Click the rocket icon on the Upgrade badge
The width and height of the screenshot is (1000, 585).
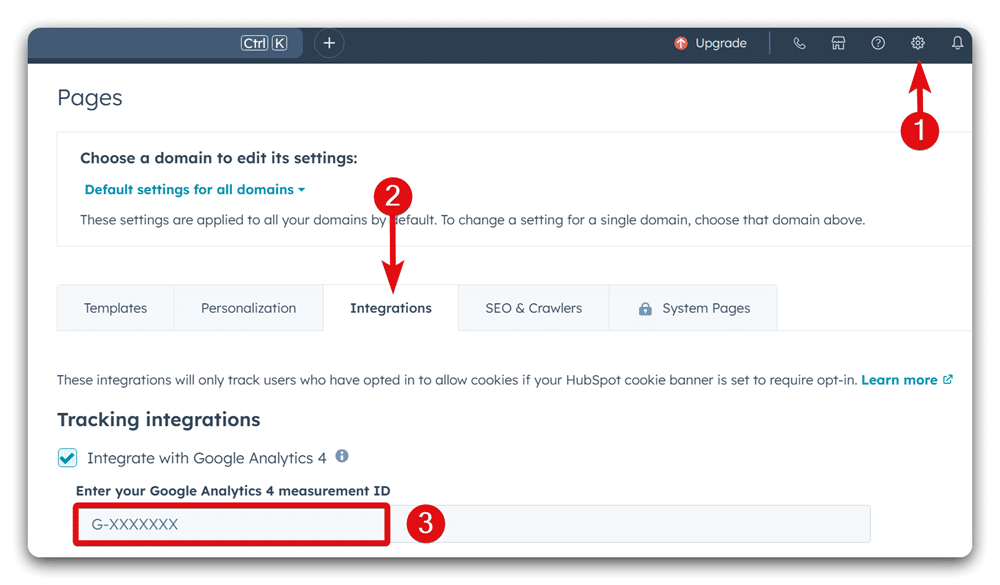tap(681, 43)
